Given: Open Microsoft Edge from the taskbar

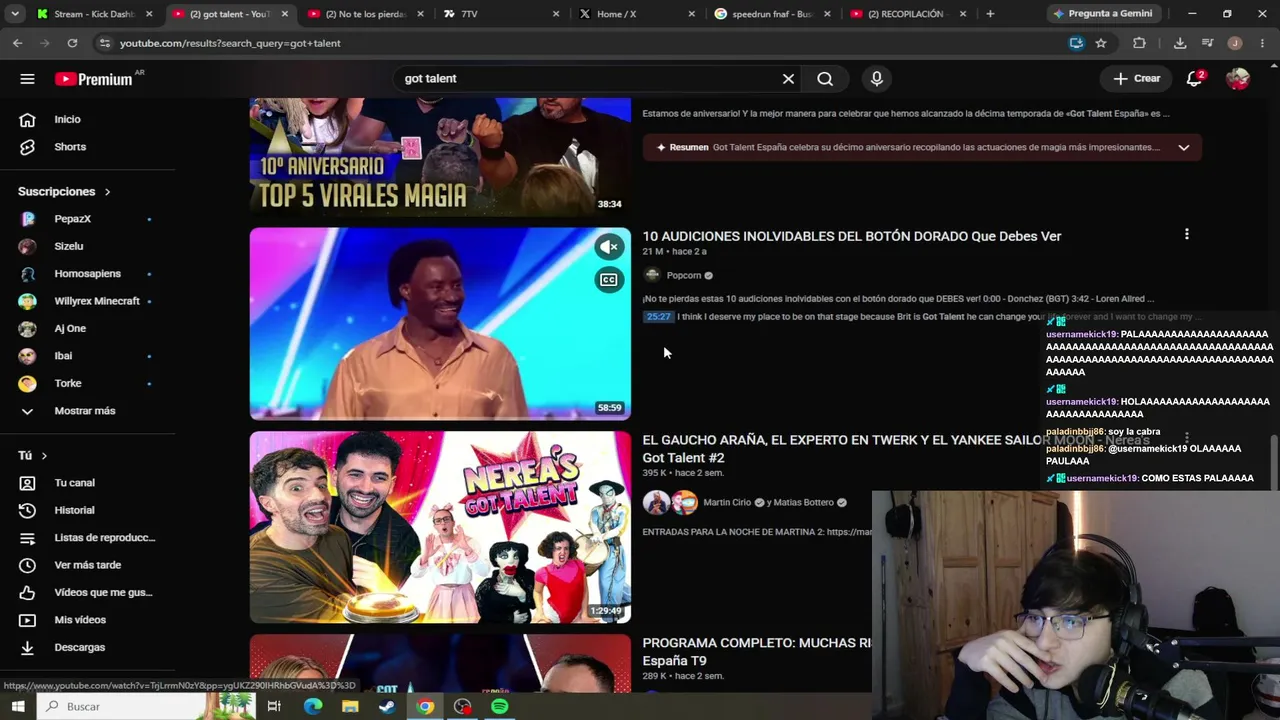Looking at the screenshot, I should (313, 706).
